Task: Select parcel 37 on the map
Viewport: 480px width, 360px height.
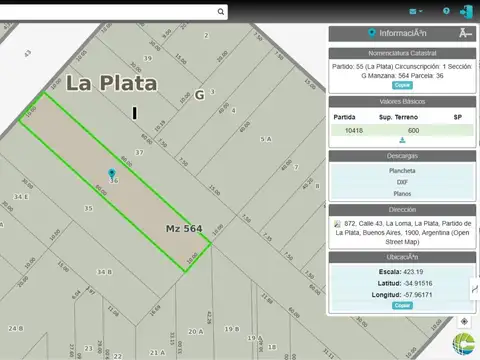Action: [x=139, y=153]
